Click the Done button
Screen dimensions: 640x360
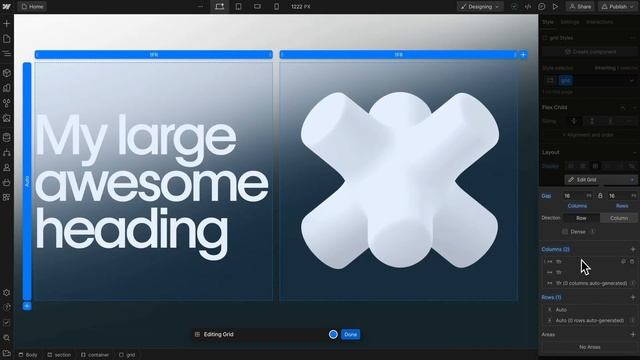click(351, 334)
